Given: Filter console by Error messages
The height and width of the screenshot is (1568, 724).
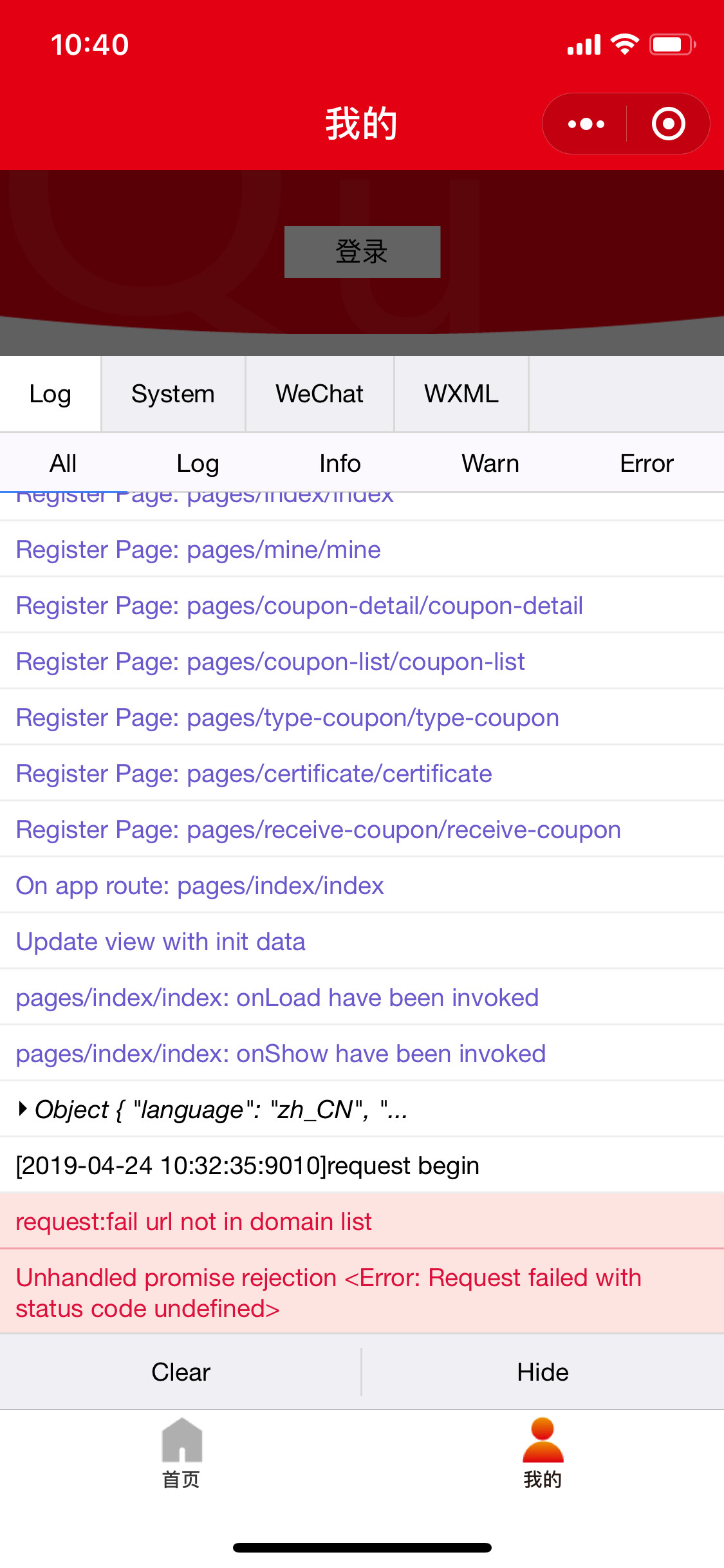Looking at the screenshot, I should (646, 463).
